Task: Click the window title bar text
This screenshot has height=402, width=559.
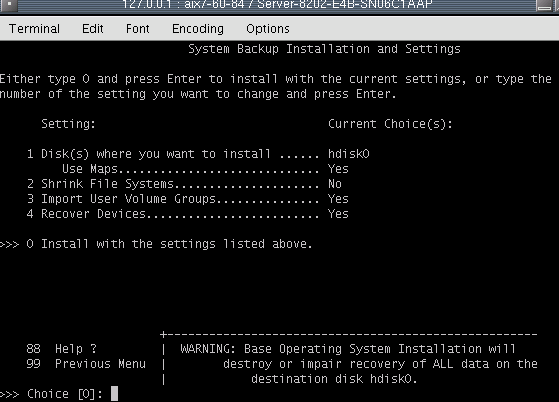Action: pos(277,5)
